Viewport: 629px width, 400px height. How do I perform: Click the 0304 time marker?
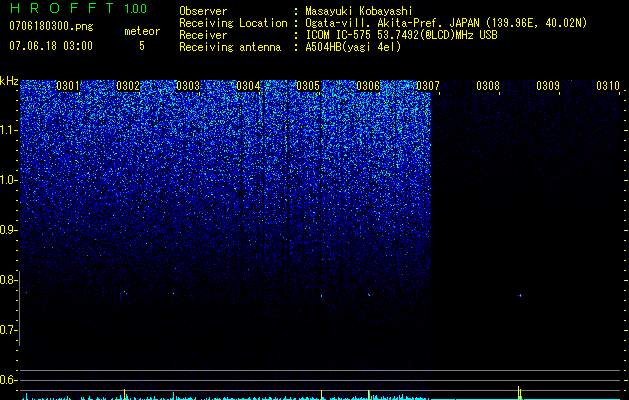pos(248,86)
